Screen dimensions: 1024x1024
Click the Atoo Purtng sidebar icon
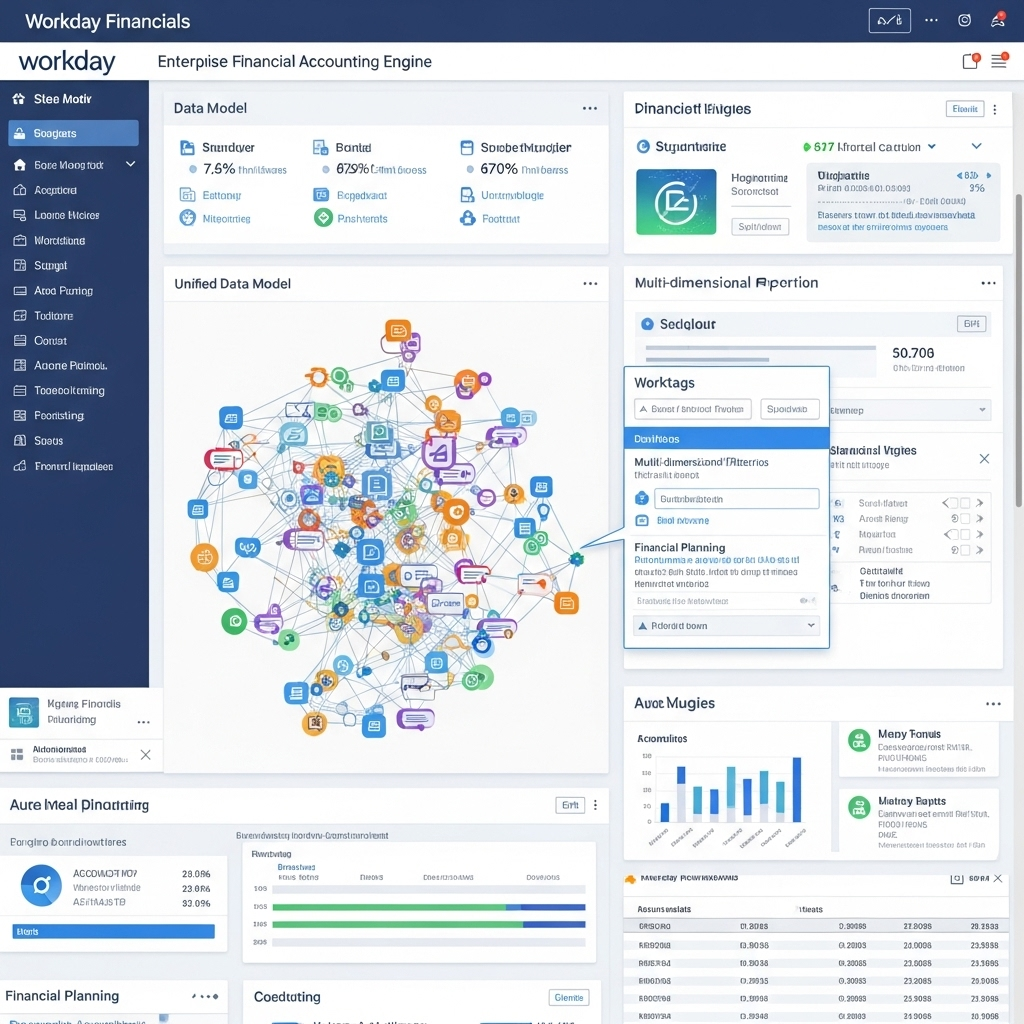pos(20,291)
